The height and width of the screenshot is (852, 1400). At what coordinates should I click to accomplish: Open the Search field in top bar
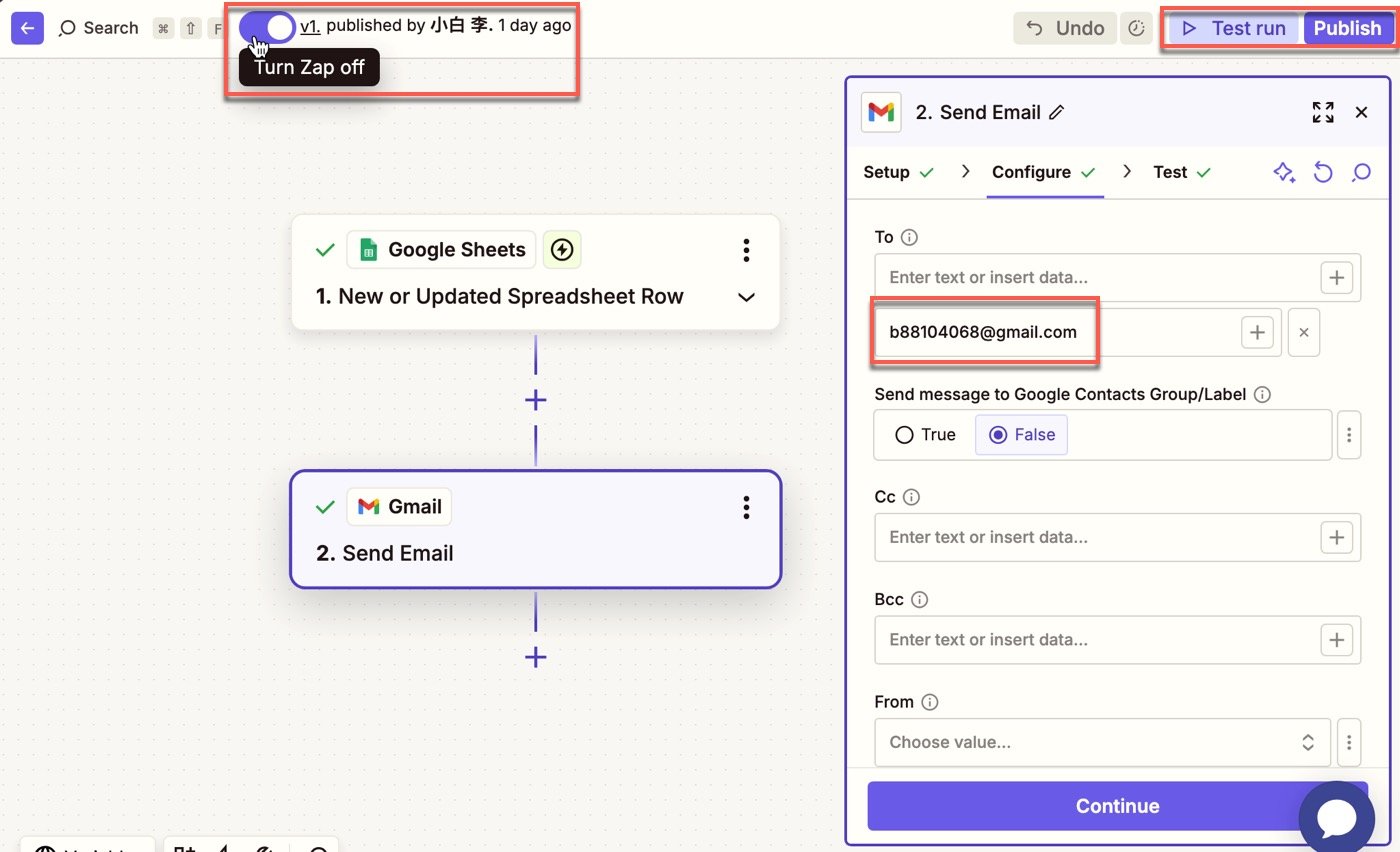tap(99, 28)
